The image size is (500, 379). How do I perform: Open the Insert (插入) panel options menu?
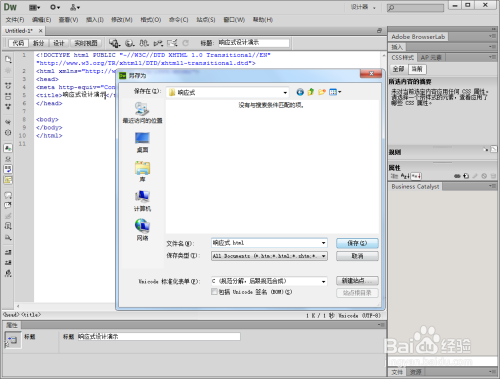click(493, 47)
